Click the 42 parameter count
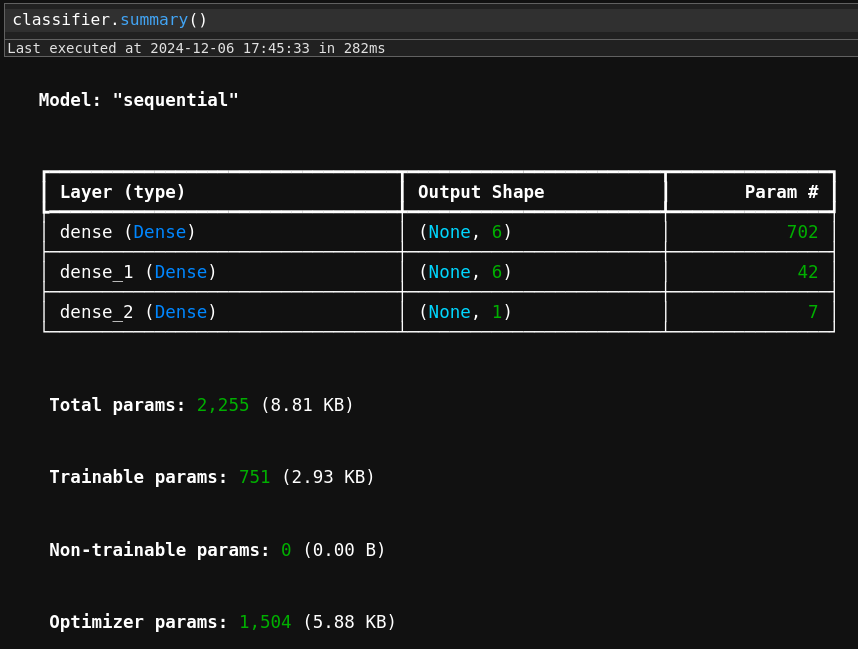This screenshot has height=649, width=858. point(808,272)
